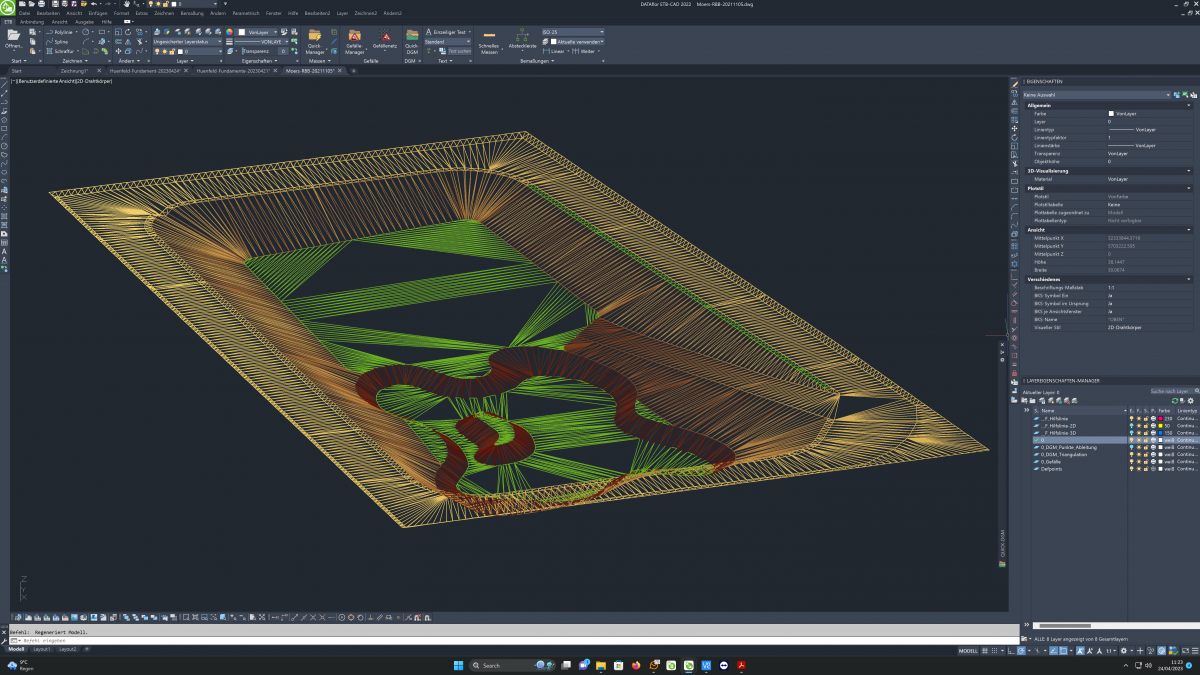The height and width of the screenshot is (675, 1200).
Task: Toggle freeze state of 0_Gefälle layer
Action: 1138,461
